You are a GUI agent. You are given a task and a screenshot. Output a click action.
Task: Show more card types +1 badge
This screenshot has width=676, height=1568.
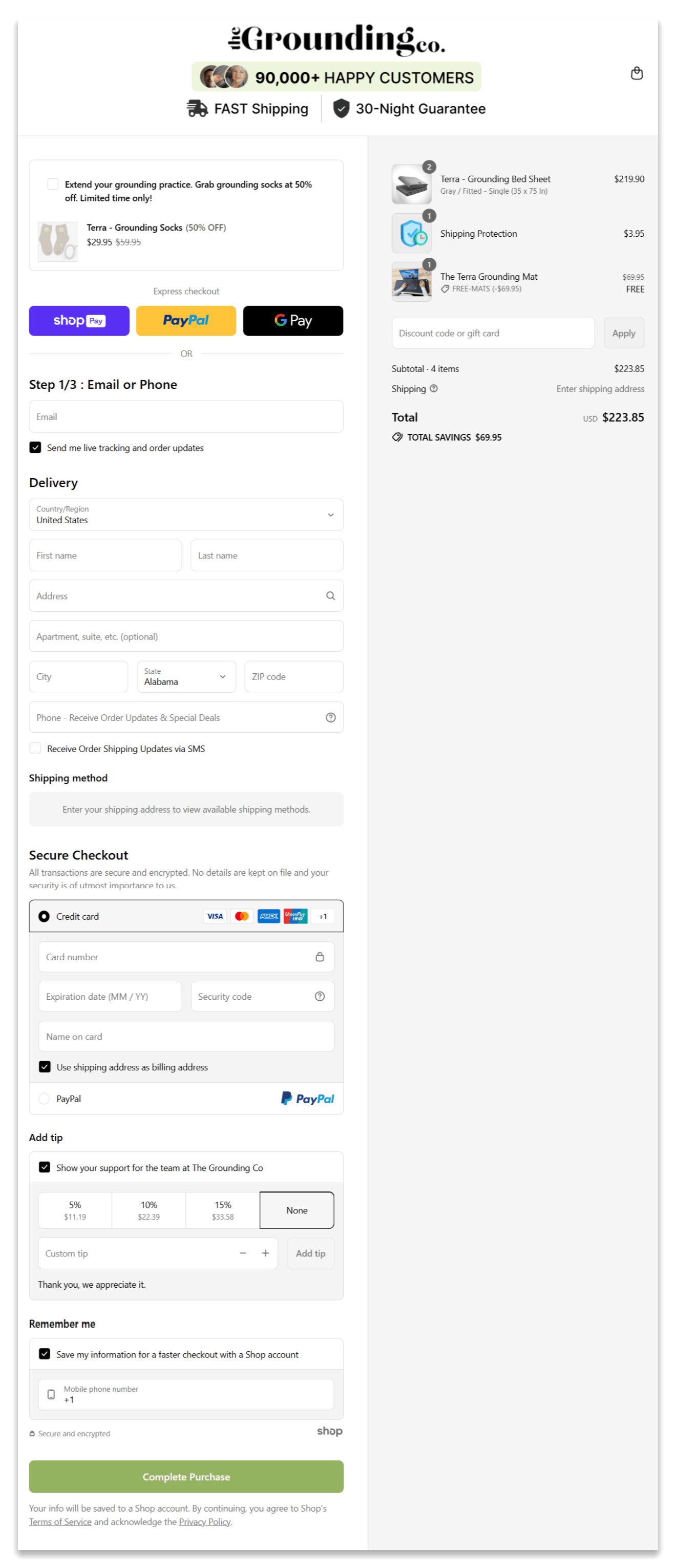tap(323, 916)
